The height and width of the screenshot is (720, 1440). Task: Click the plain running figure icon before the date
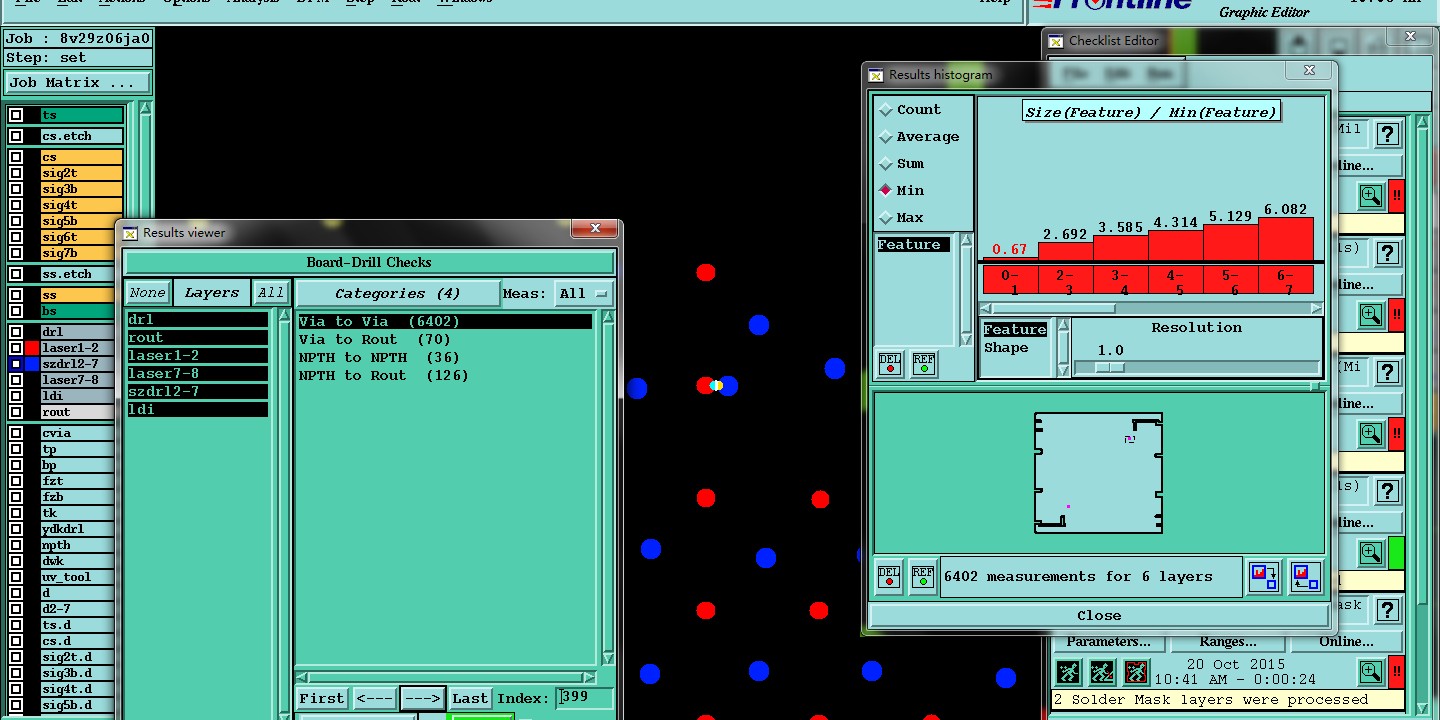click(1067, 672)
